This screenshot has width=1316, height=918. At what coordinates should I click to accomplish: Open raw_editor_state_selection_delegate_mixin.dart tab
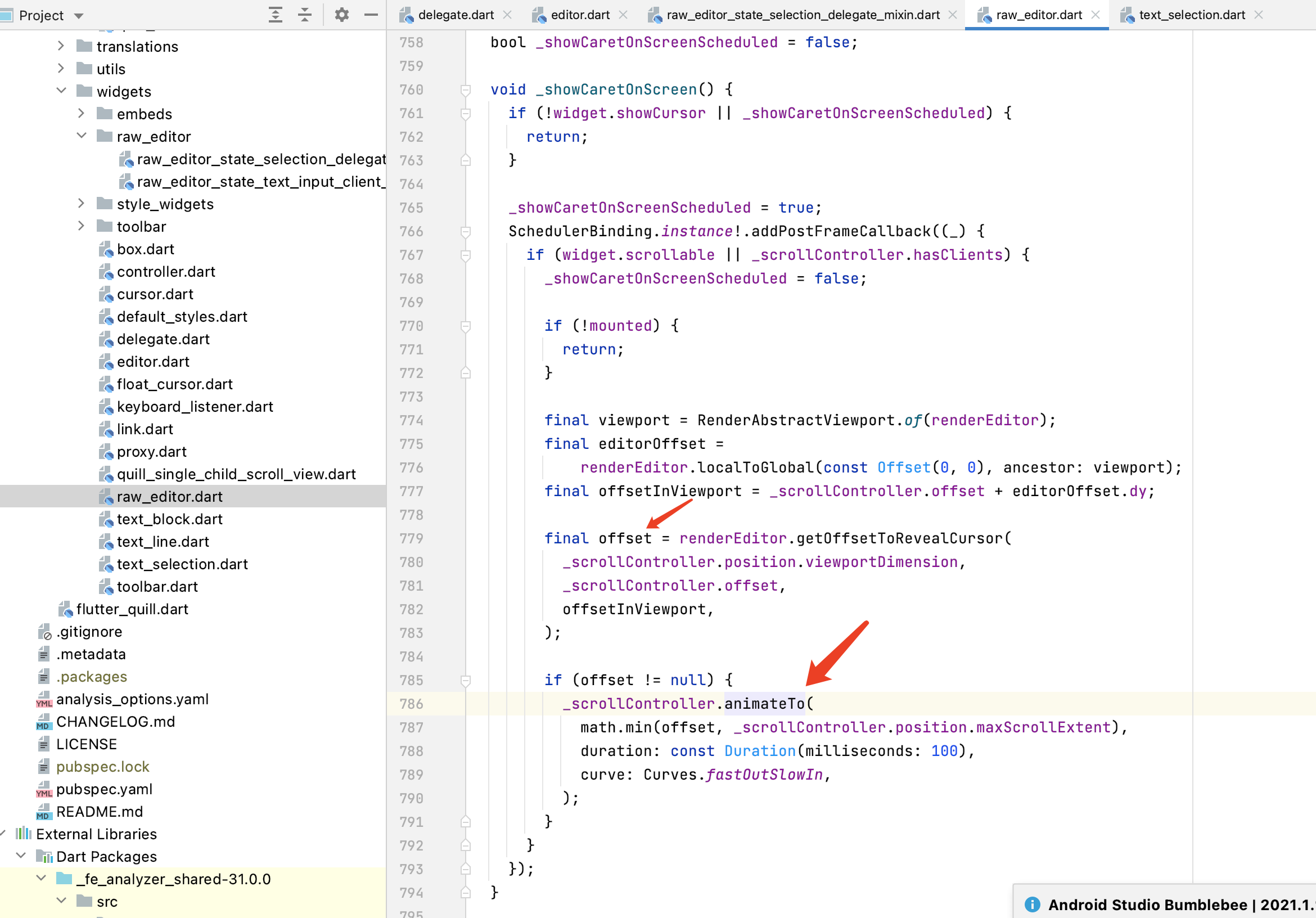[803, 15]
